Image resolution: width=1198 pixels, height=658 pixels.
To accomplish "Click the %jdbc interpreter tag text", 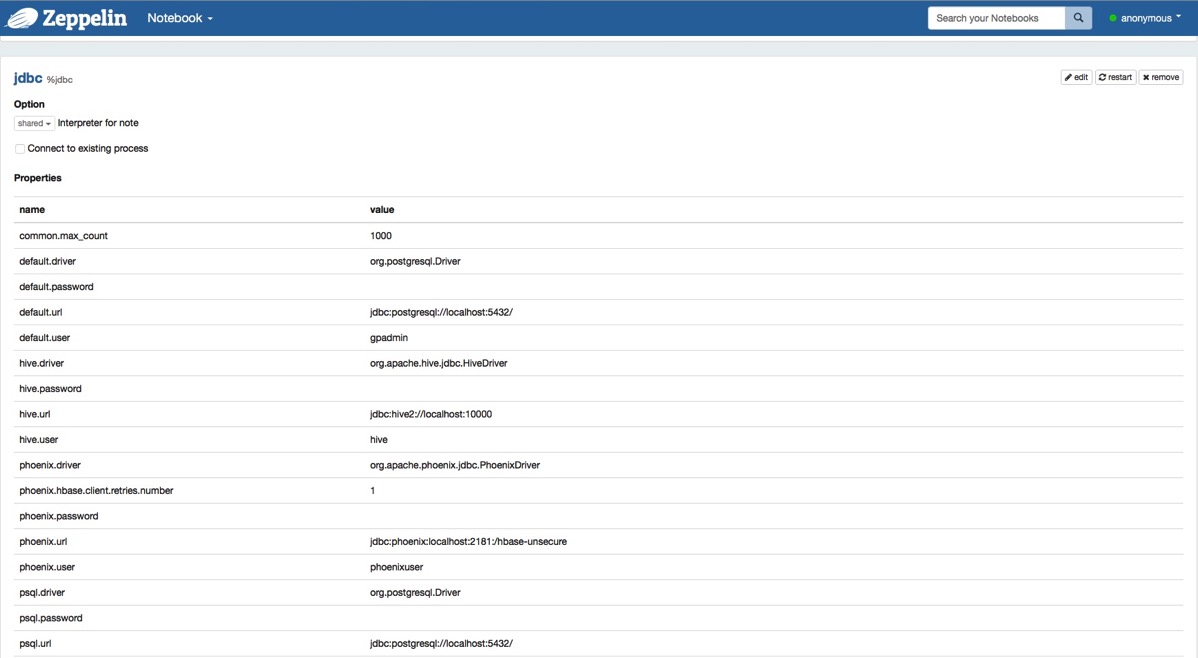I will (60, 79).
